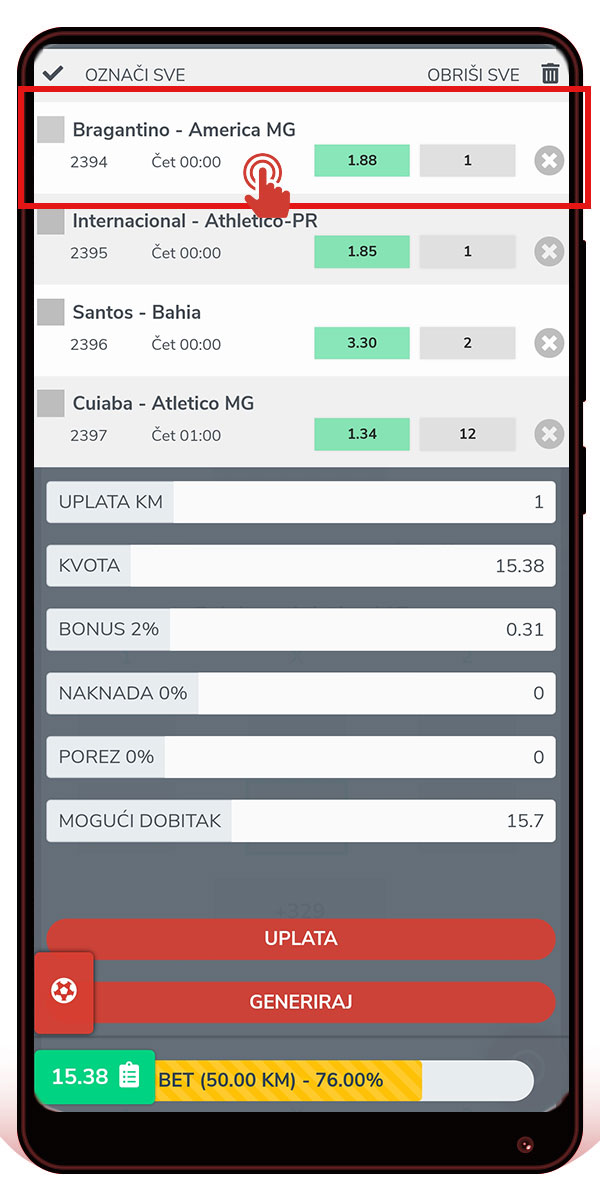600x1200 pixels.
Task: Tap OBRIŠI SVE to clear ticket
Action: point(473,75)
